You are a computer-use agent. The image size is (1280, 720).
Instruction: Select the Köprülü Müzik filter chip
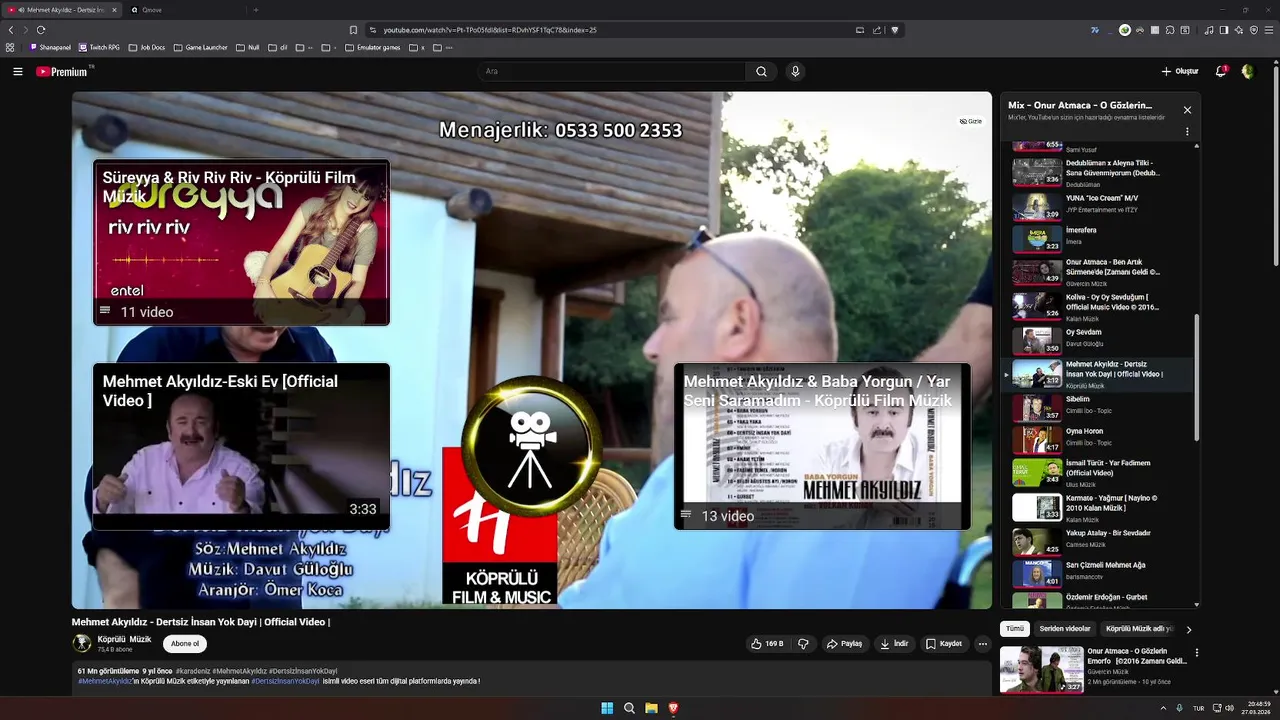click(x=1138, y=629)
